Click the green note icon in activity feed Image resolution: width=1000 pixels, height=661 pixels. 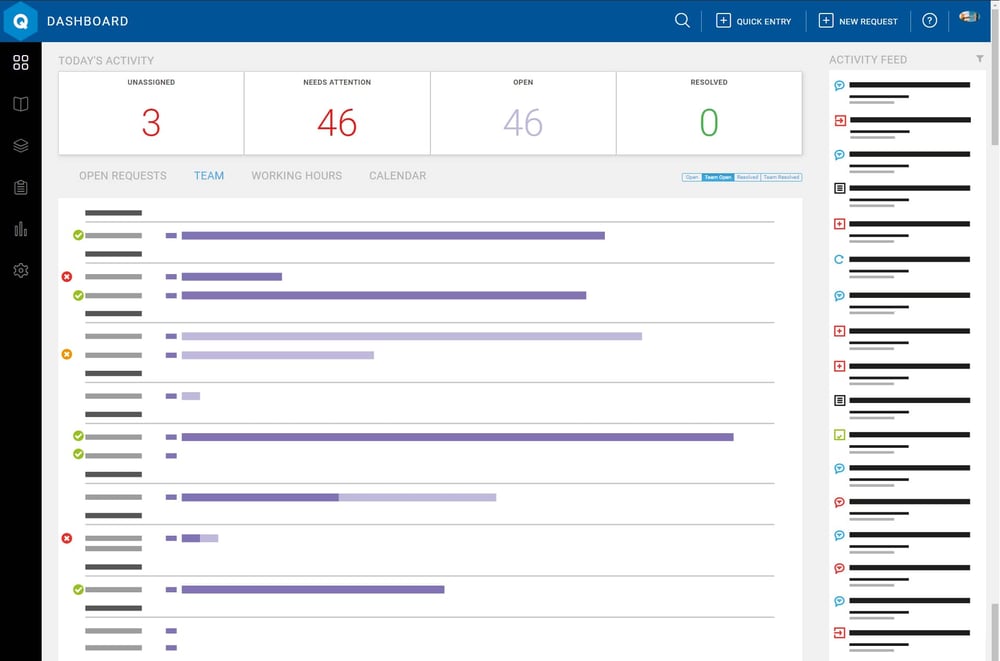(x=839, y=434)
